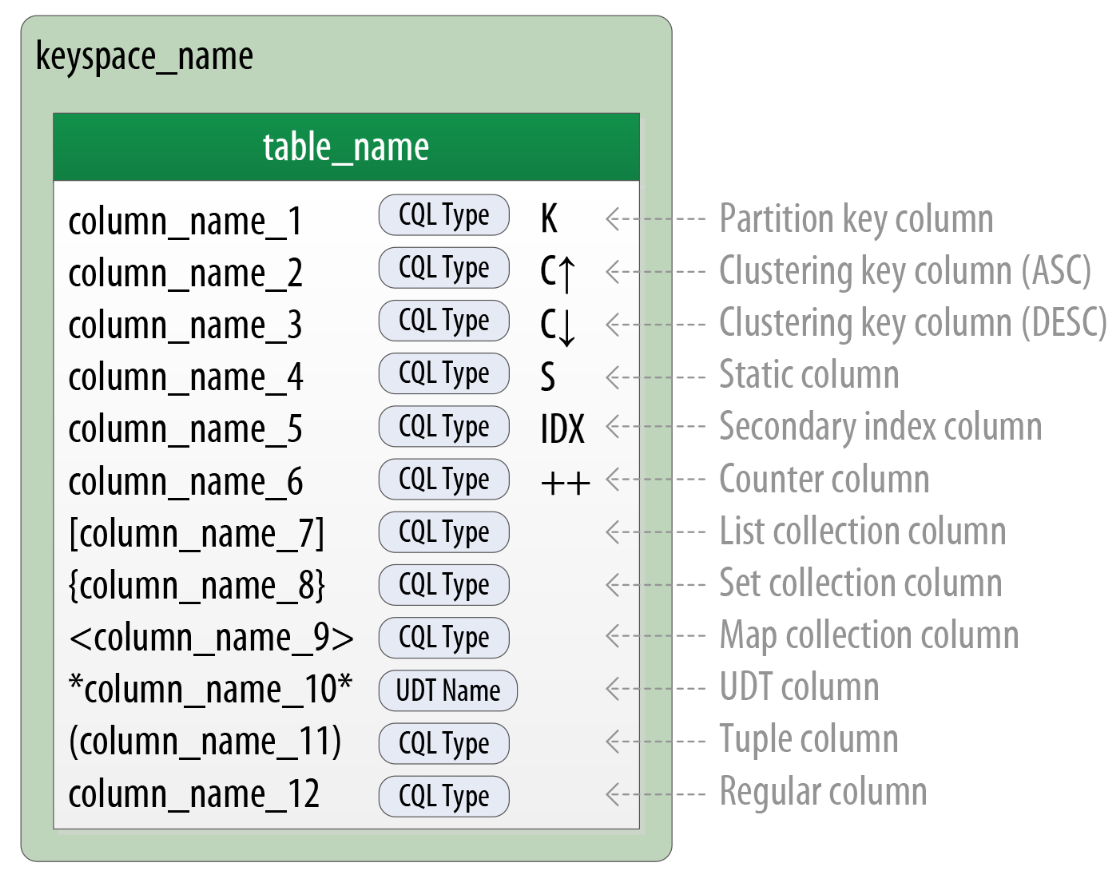Image resolution: width=1120 pixels, height=880 pixels.
Task: Select the table_name green header
Action: click(346, 147)
